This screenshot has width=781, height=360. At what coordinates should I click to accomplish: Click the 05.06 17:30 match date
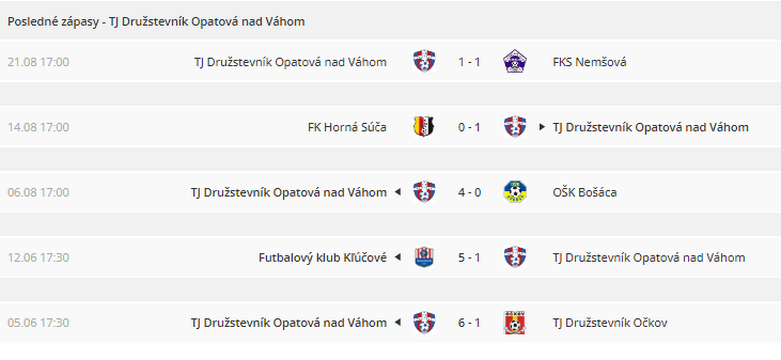[38, 323]
